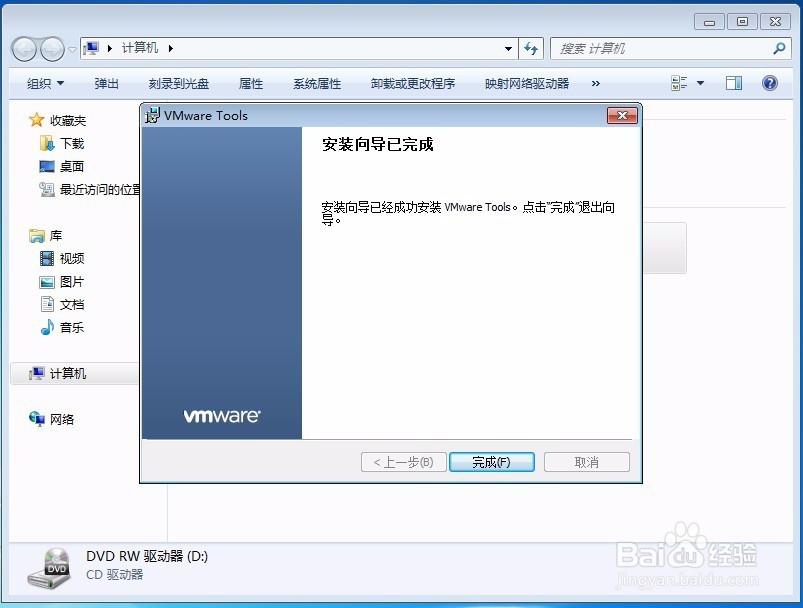
Task: Click the 桌面 desktop icon
Action: tap(47, 166)
